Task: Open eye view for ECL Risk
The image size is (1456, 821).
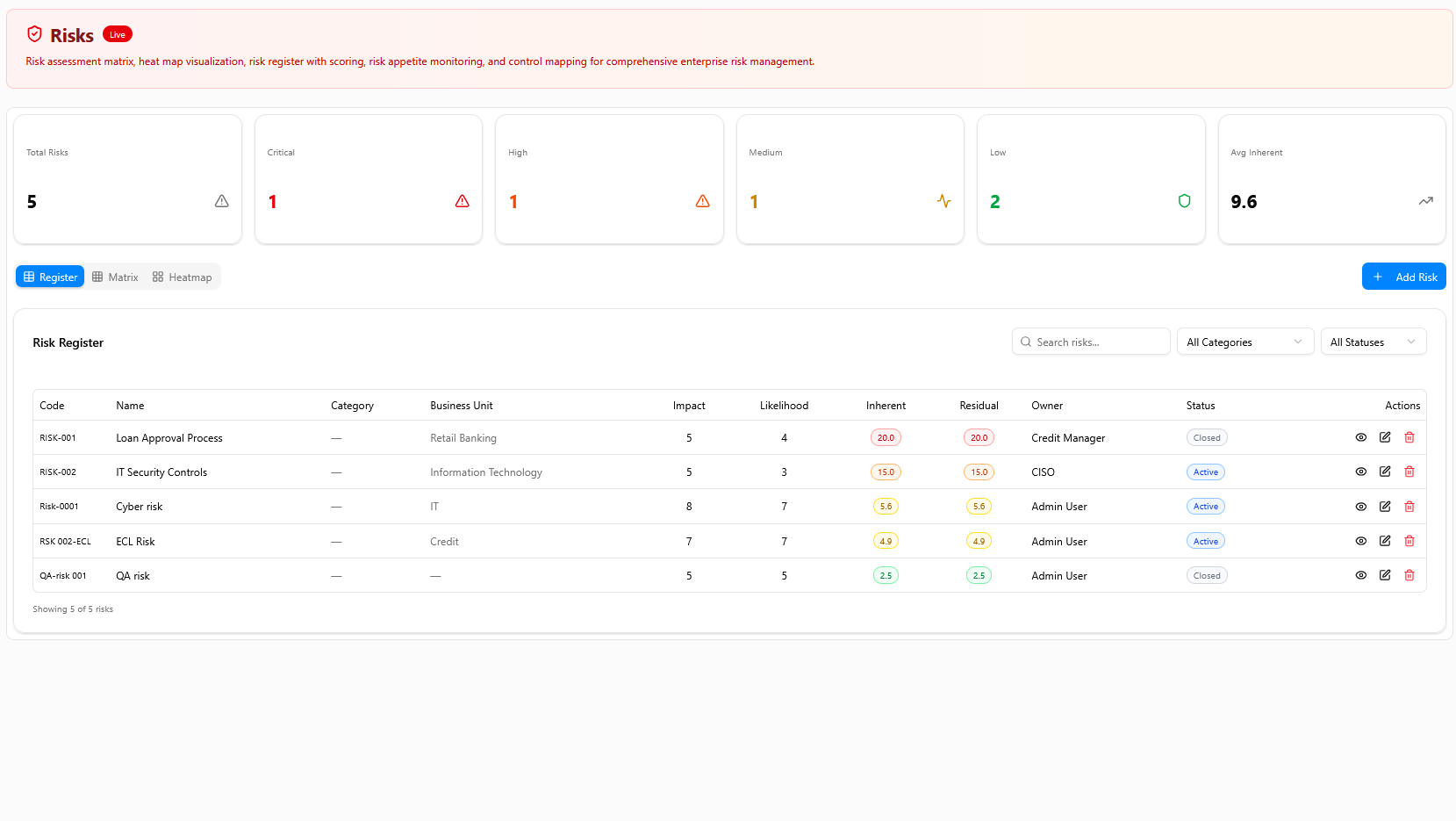Action: coord(1361,541)
